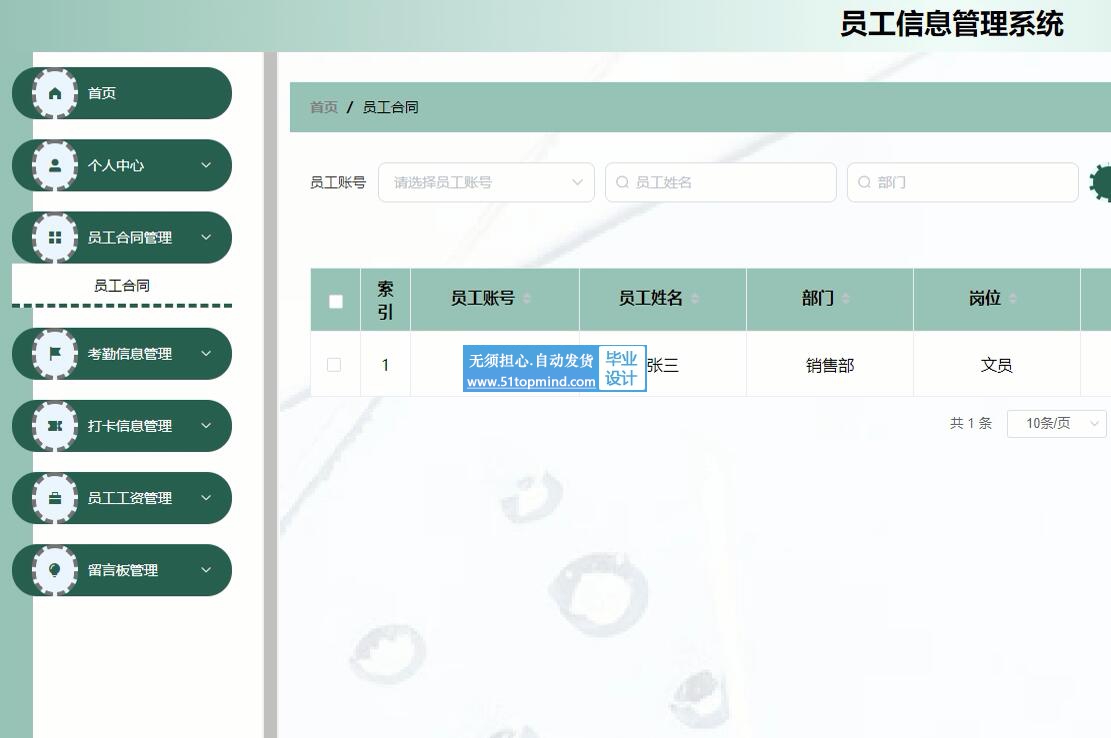The height and width of the screenshot is (738, 1111).
Task: Click the 员工信息管理系统 title
Action: (952, 24)
